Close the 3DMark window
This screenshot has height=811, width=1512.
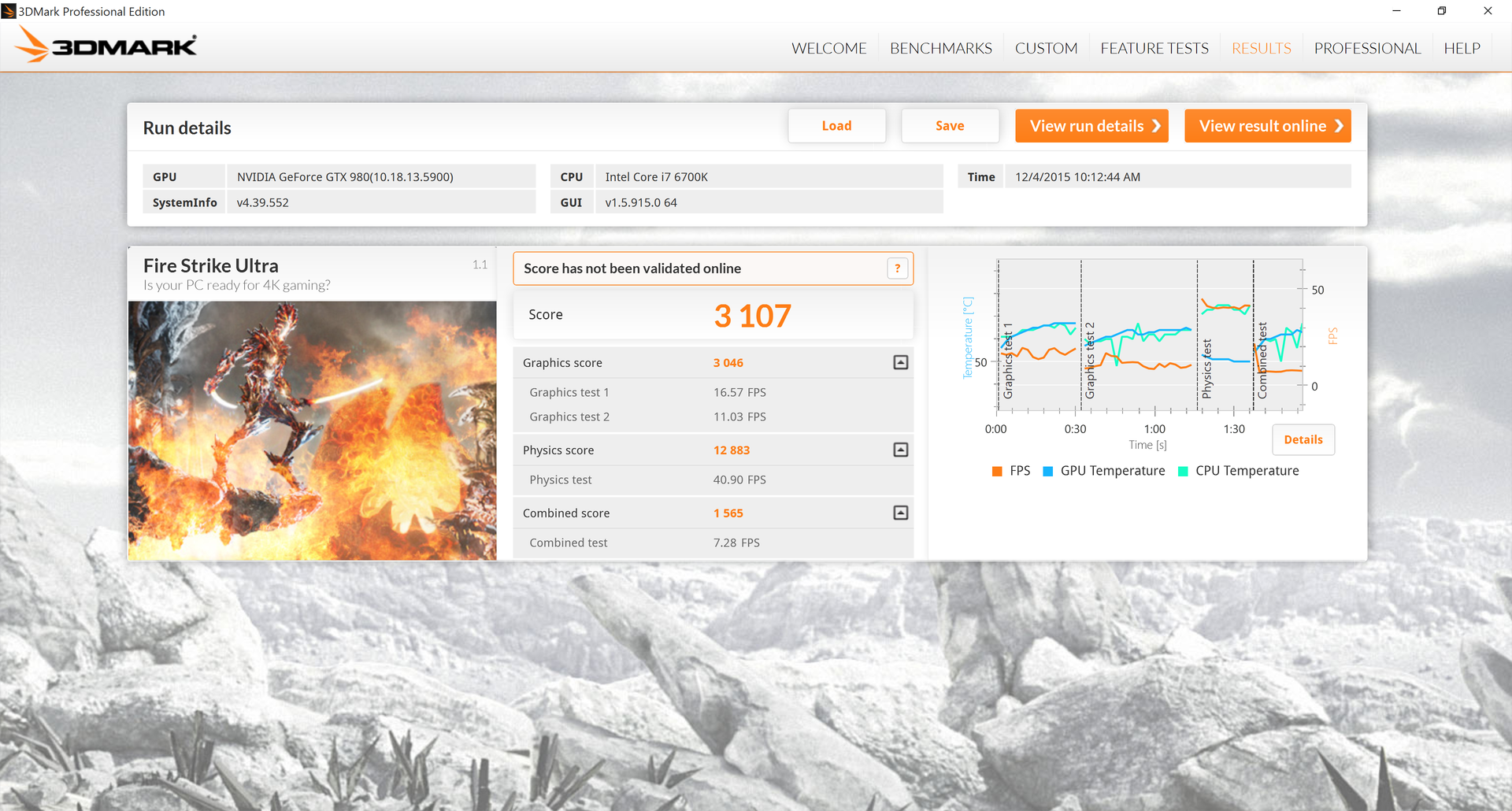click(x=1488, y=11)
